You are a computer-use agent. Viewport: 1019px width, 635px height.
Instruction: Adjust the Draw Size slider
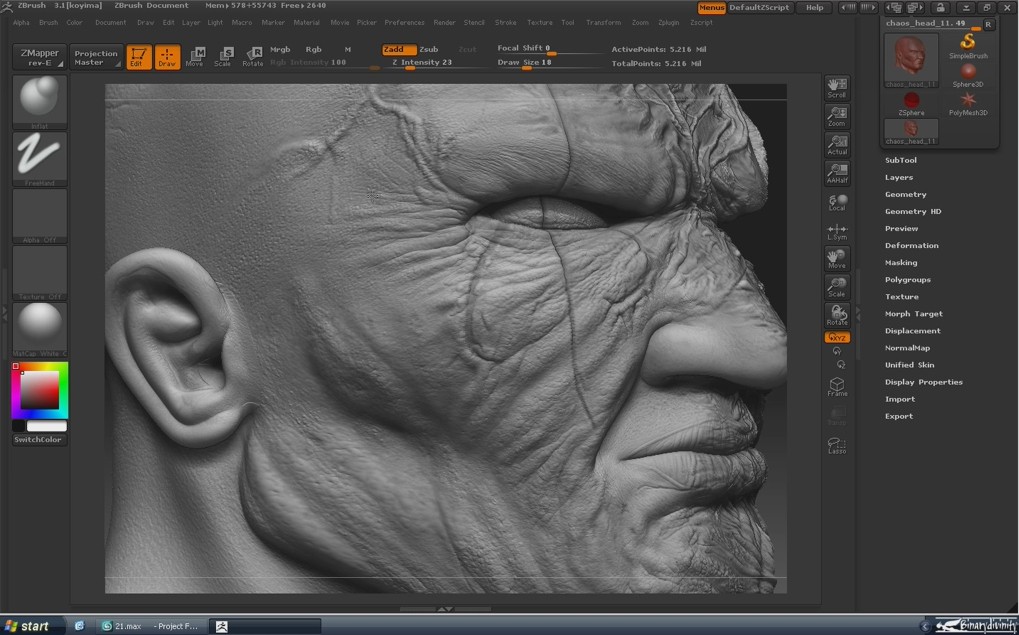coord(551,64)
